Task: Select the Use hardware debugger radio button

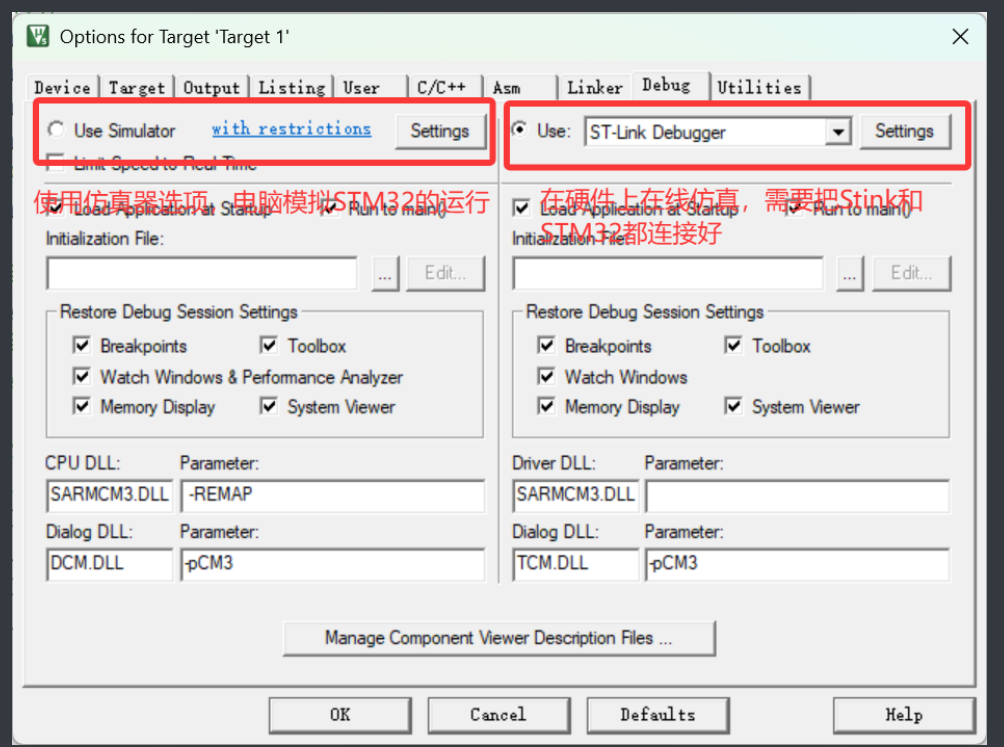Action: 520,130
